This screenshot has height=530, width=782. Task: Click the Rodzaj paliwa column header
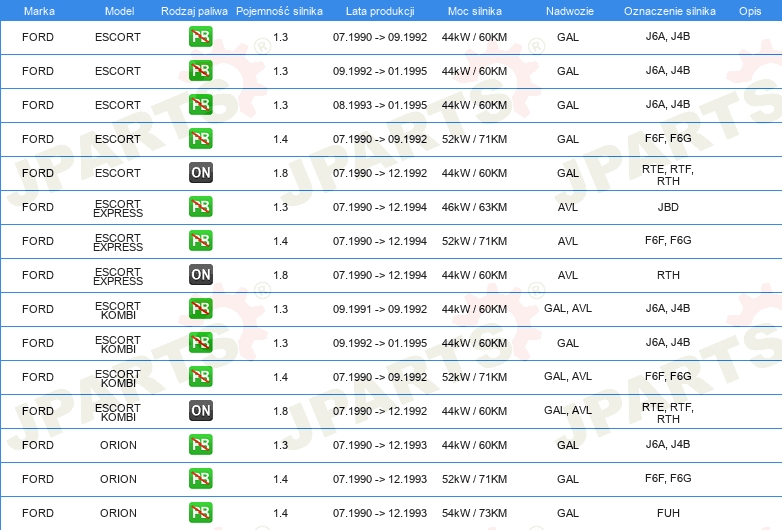click(194, 11)
